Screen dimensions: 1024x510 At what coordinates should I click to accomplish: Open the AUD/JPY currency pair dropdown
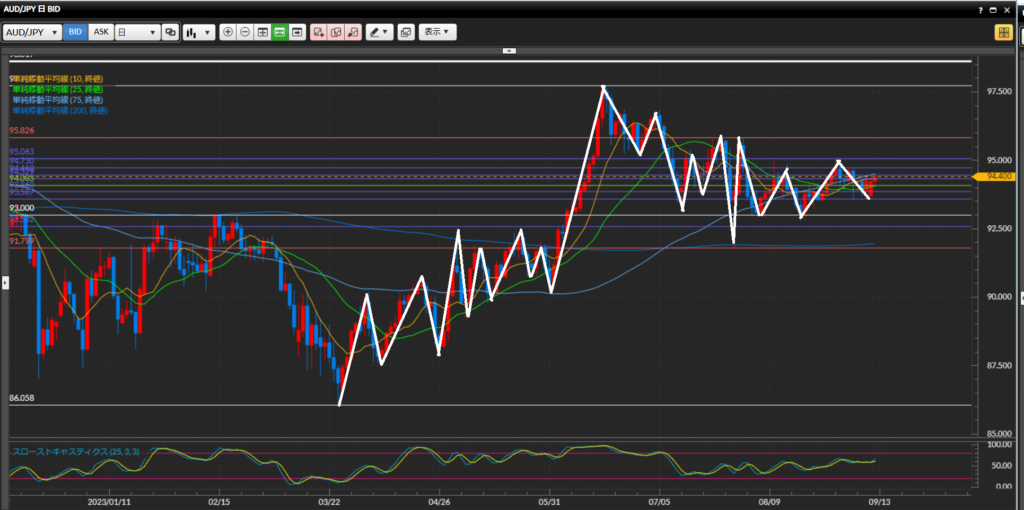(x=32, y=32)
